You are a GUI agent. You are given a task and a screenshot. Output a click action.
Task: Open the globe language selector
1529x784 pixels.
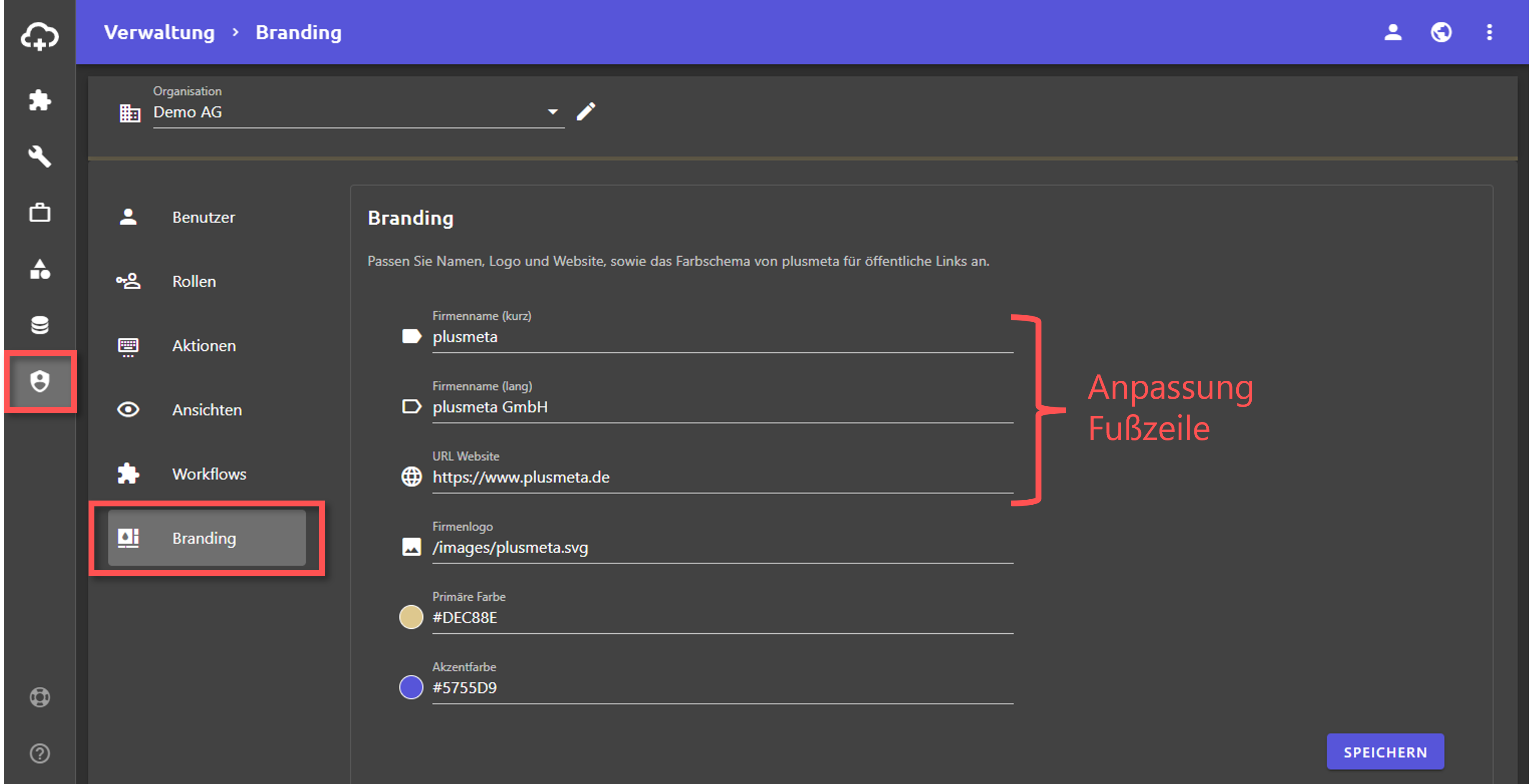(x=1440, y=32)
